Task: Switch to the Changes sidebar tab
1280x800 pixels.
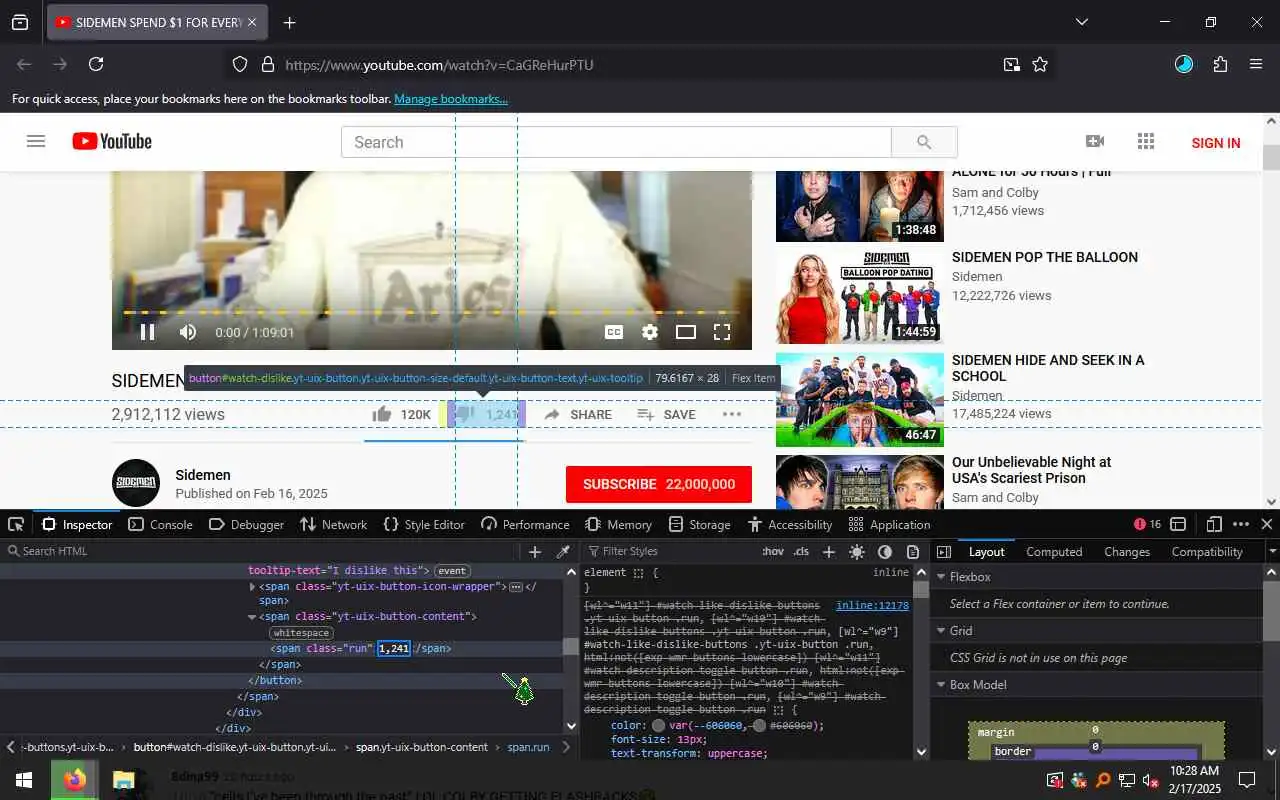Action: point(1127,551)
